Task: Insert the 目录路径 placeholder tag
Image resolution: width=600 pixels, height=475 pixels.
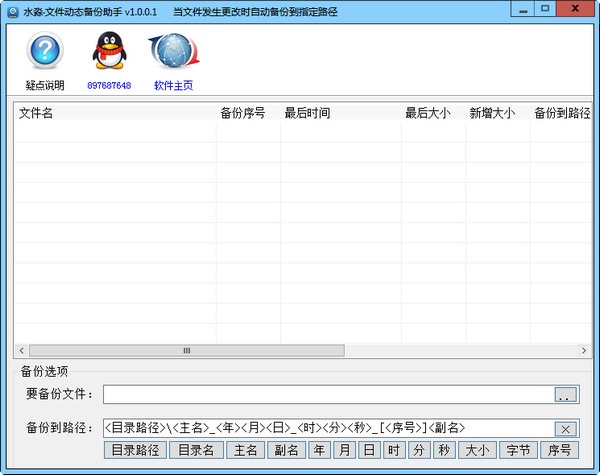Action: click(135, 450)
